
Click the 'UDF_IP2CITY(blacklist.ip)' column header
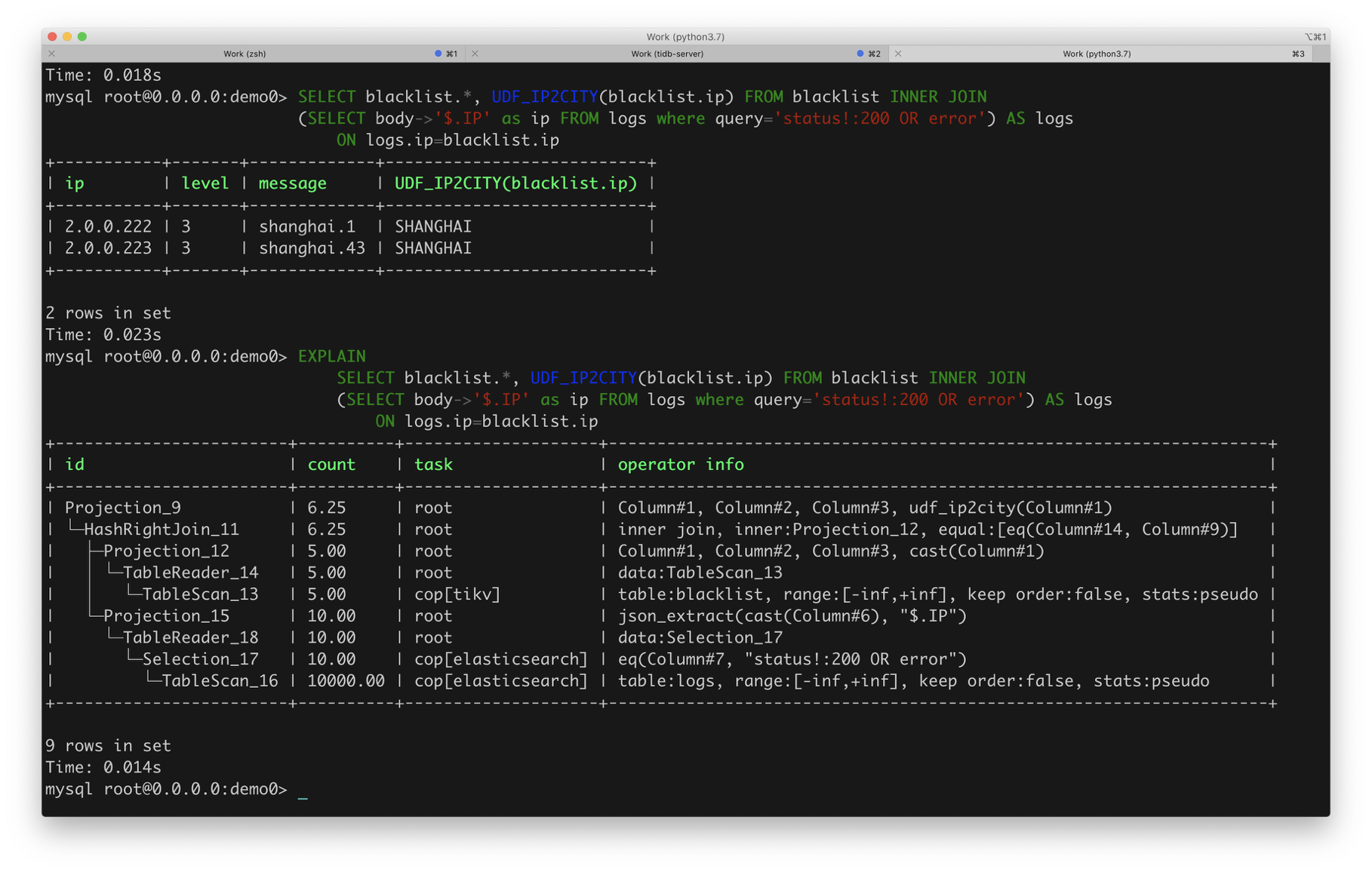click(x=516, y=183)
